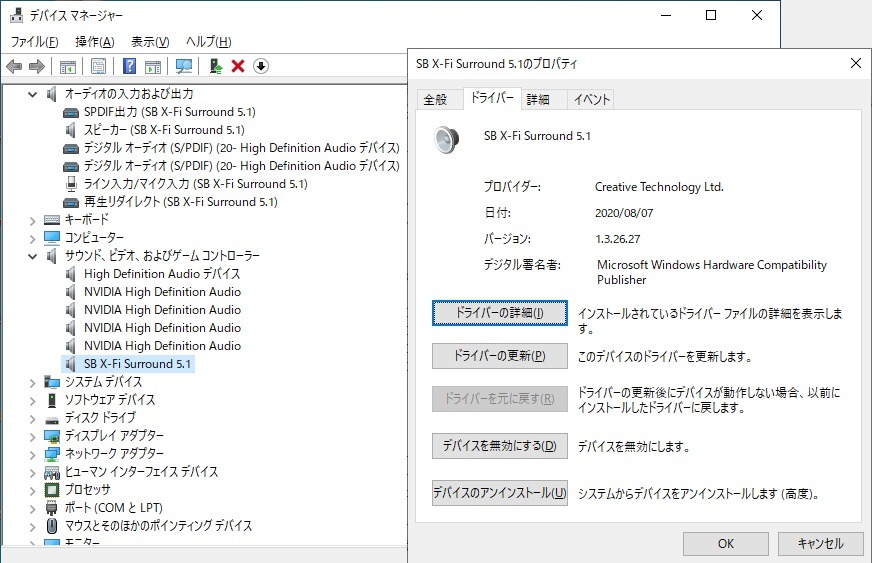Click デバイスを無効にする(D) button
Screen dimensions: 872x563
click(x=499, y=446)
